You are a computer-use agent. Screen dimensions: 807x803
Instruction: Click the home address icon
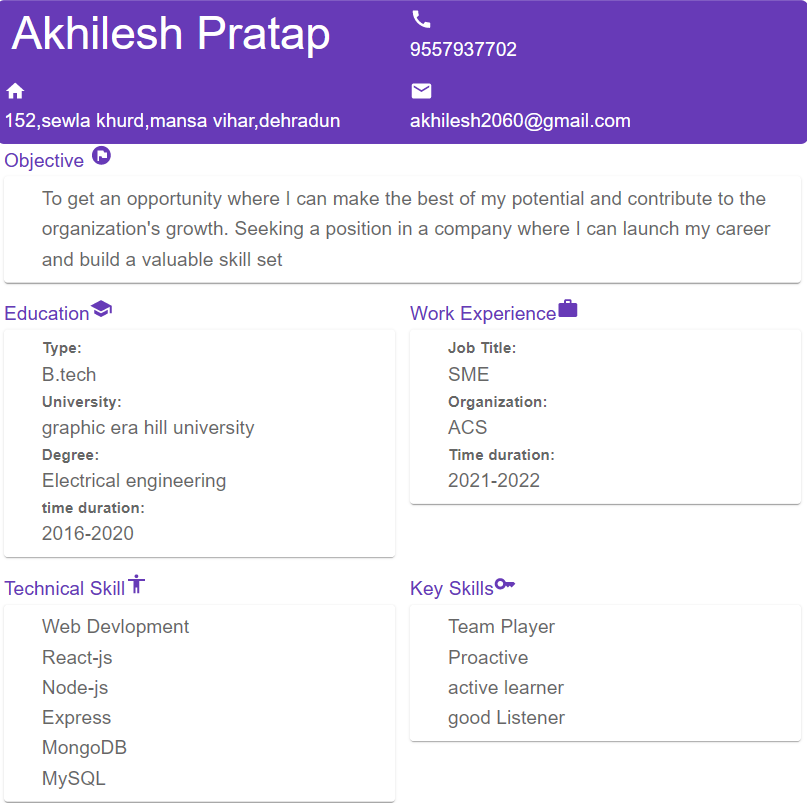(x=15, y=91)
